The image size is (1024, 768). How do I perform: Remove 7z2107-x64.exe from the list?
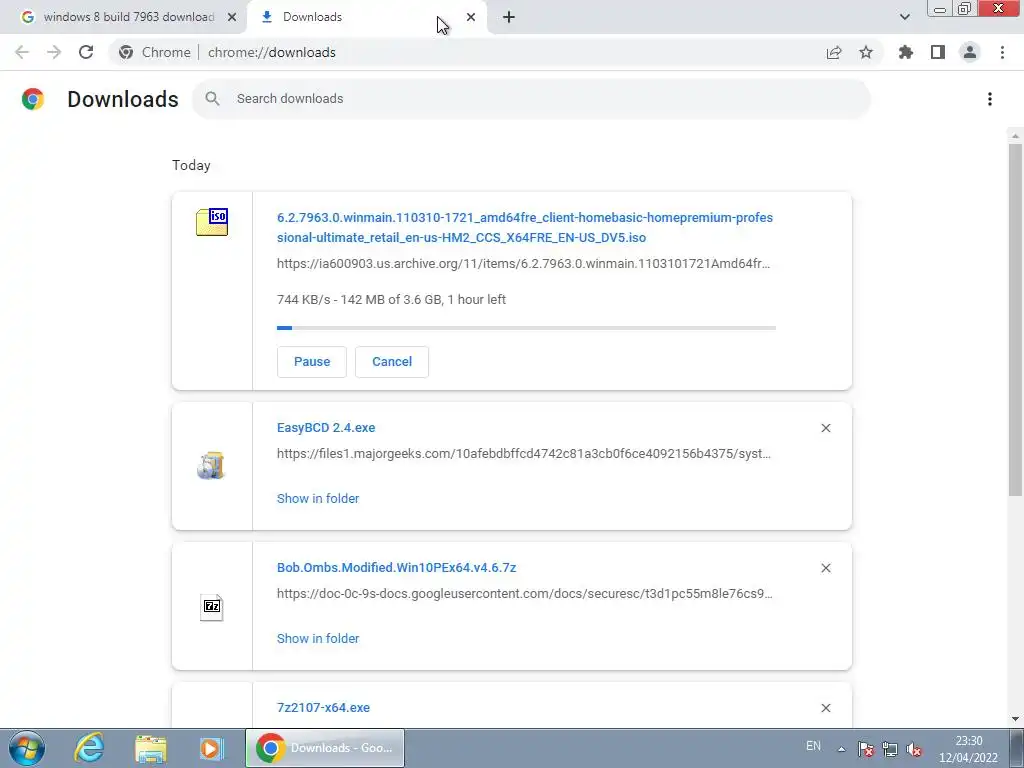tap(825, 708)
